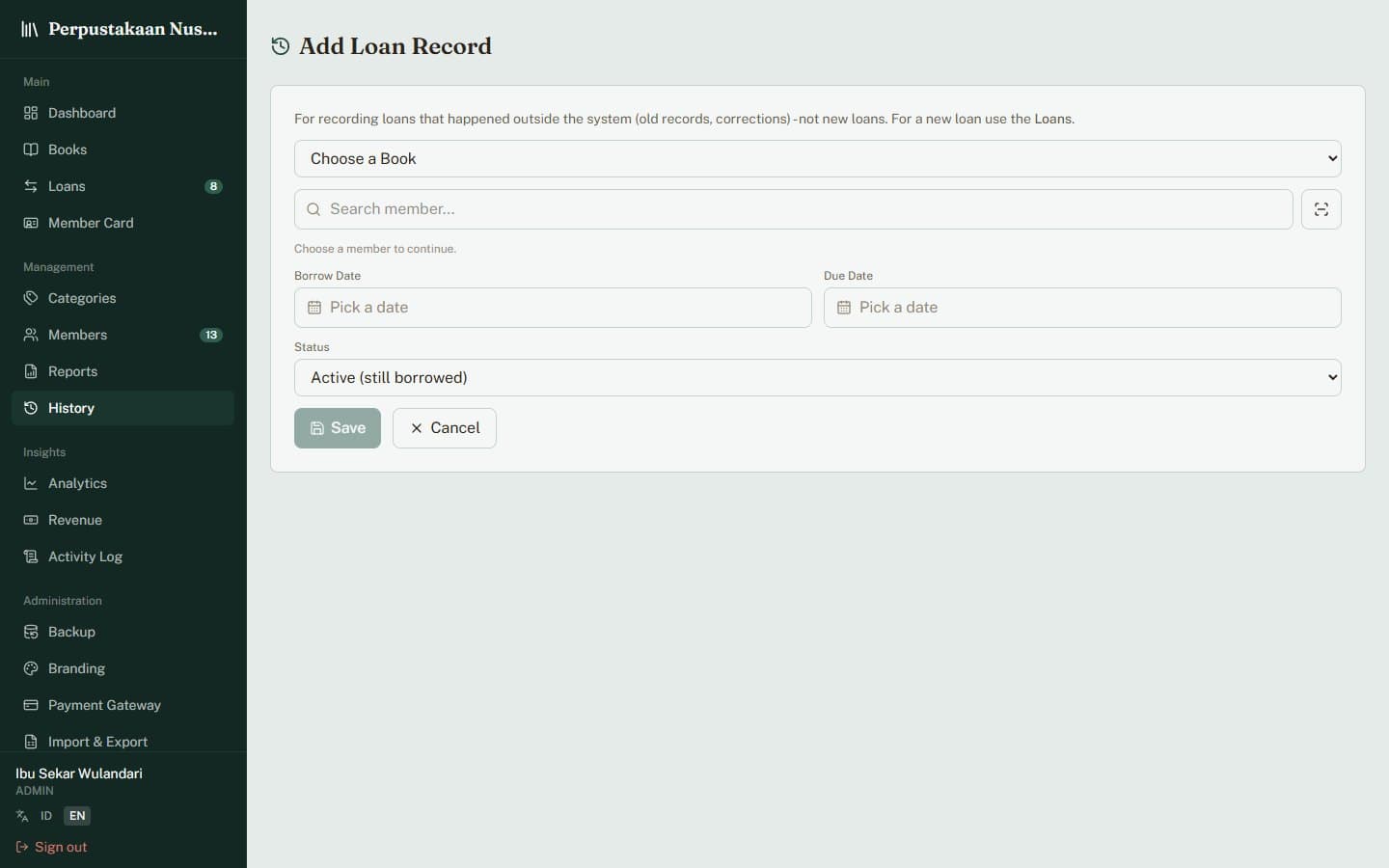Click the Reports document icon
Screen dimensions: 1389x868
[31, 371]
